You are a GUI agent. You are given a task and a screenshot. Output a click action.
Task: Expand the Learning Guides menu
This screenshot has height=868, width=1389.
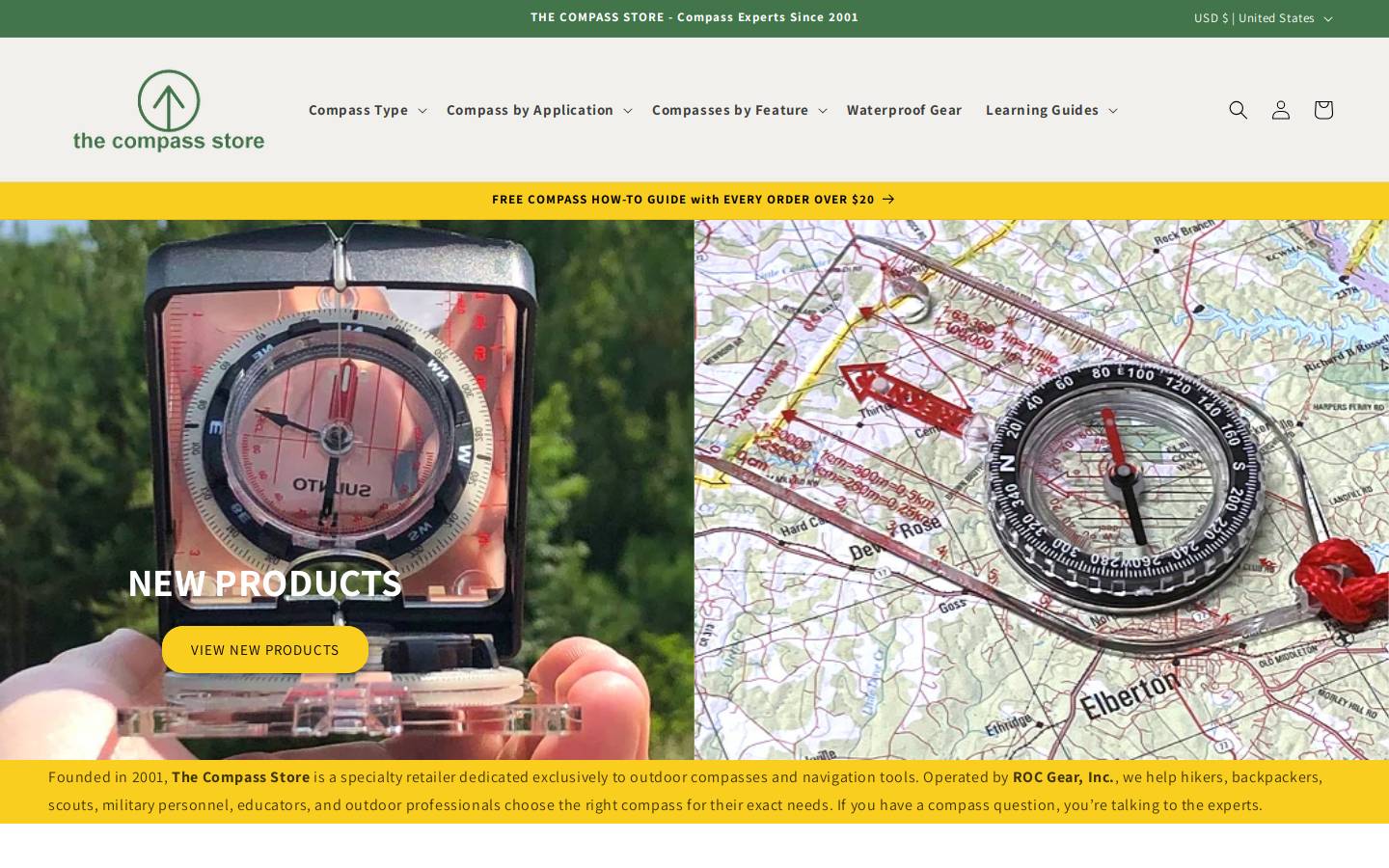tap(1051, 110)
